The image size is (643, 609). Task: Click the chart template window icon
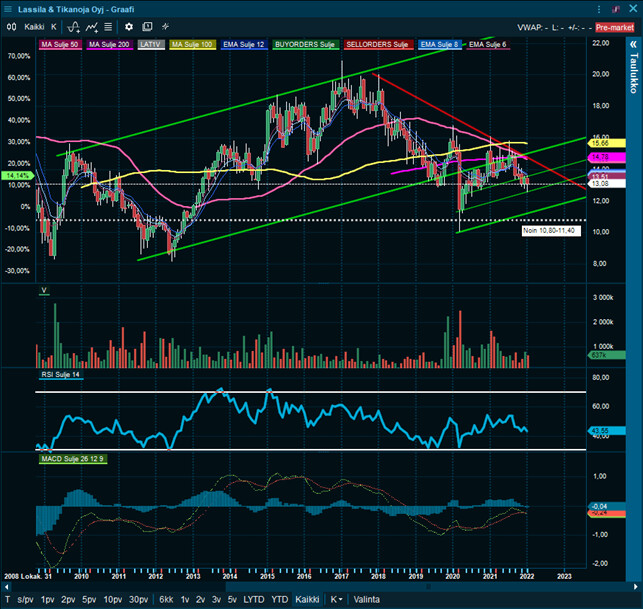click(x=149, y=27)
